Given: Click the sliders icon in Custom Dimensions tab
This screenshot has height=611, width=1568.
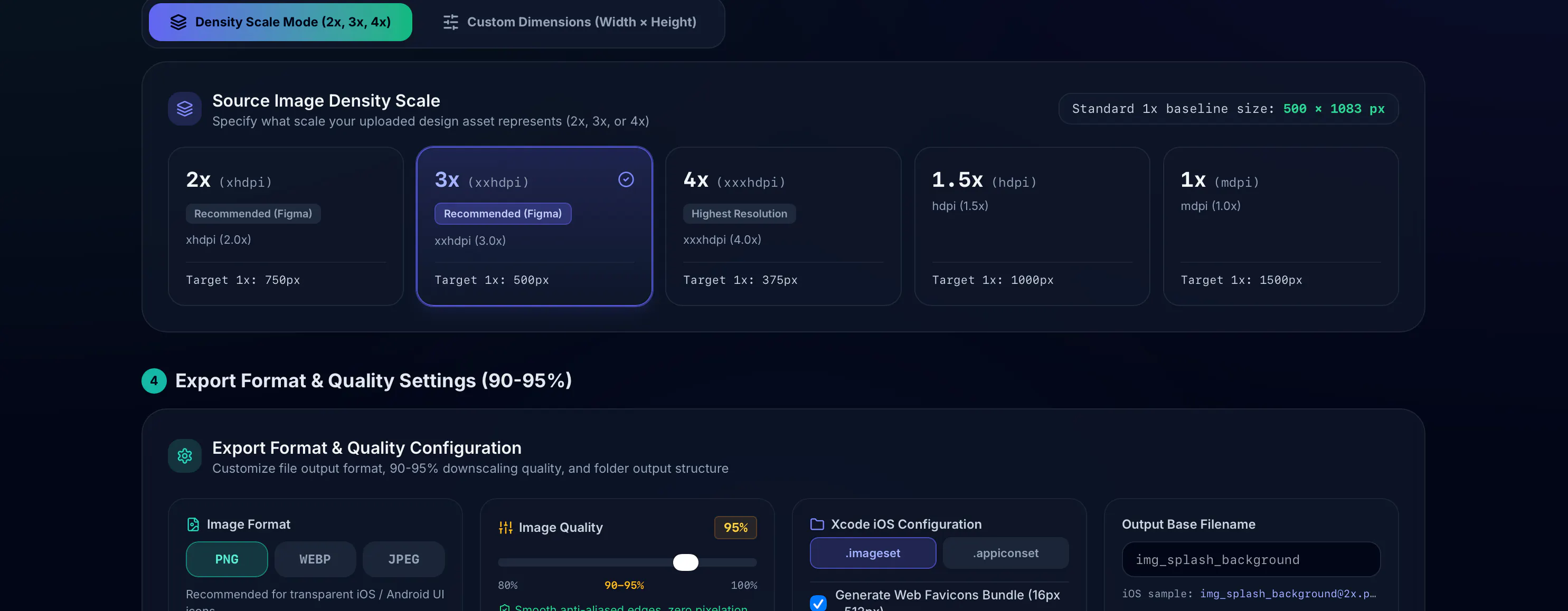Looking at the screenshot, I should [450, 22].
